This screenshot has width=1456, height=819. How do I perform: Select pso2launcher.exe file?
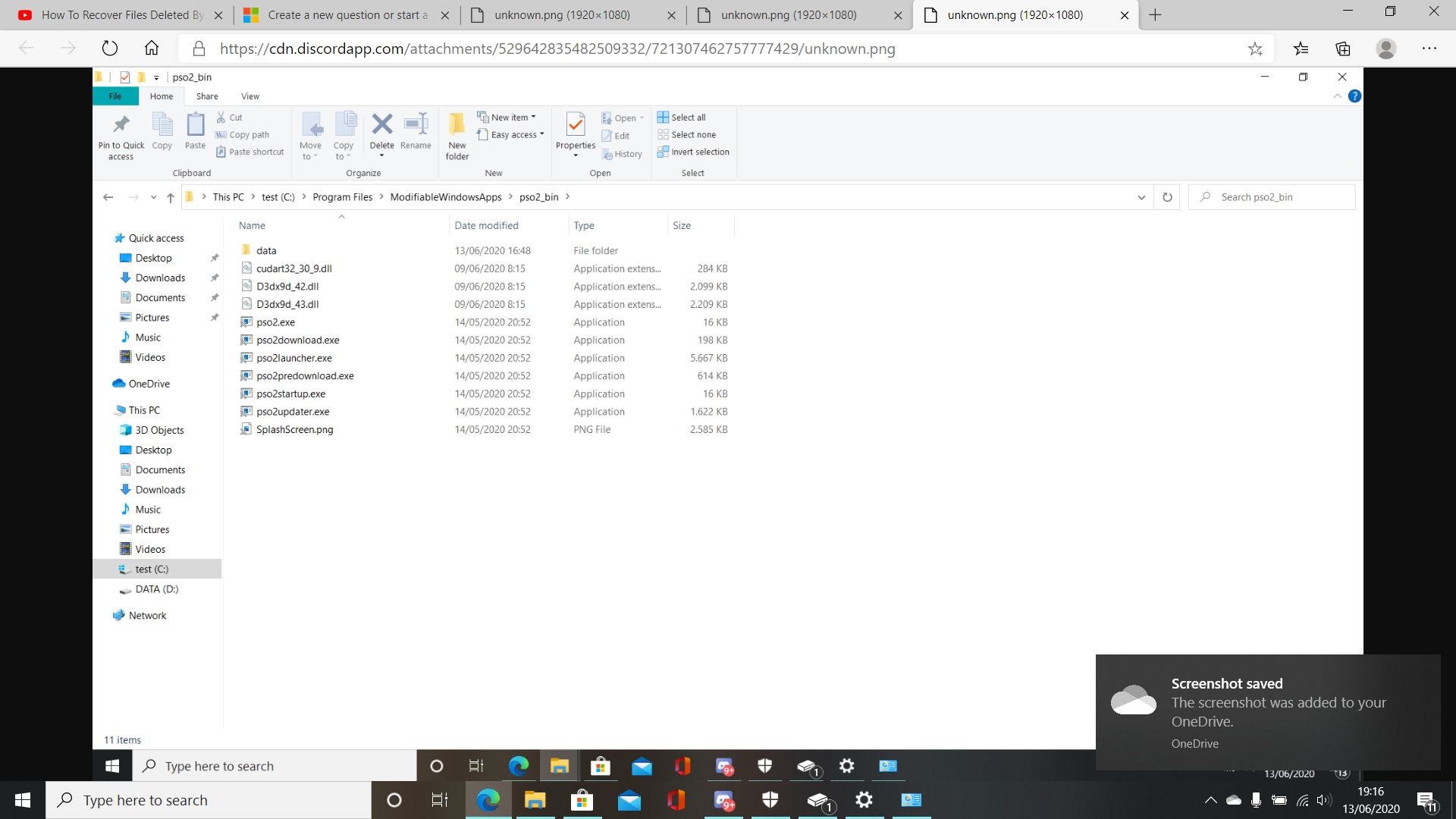click(294, 358)
